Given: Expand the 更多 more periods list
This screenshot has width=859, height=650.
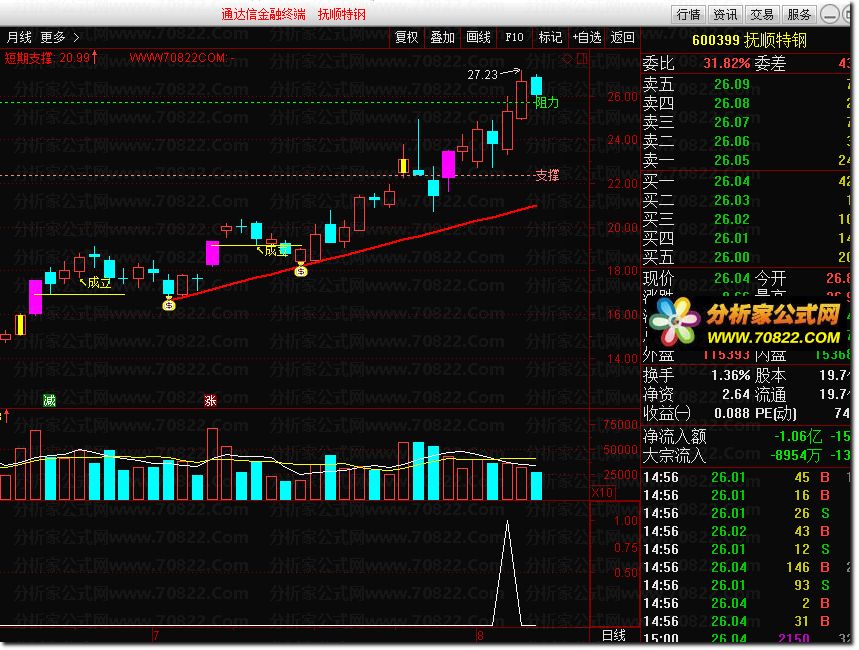Looking at the screenshot, I should [59, 37].
